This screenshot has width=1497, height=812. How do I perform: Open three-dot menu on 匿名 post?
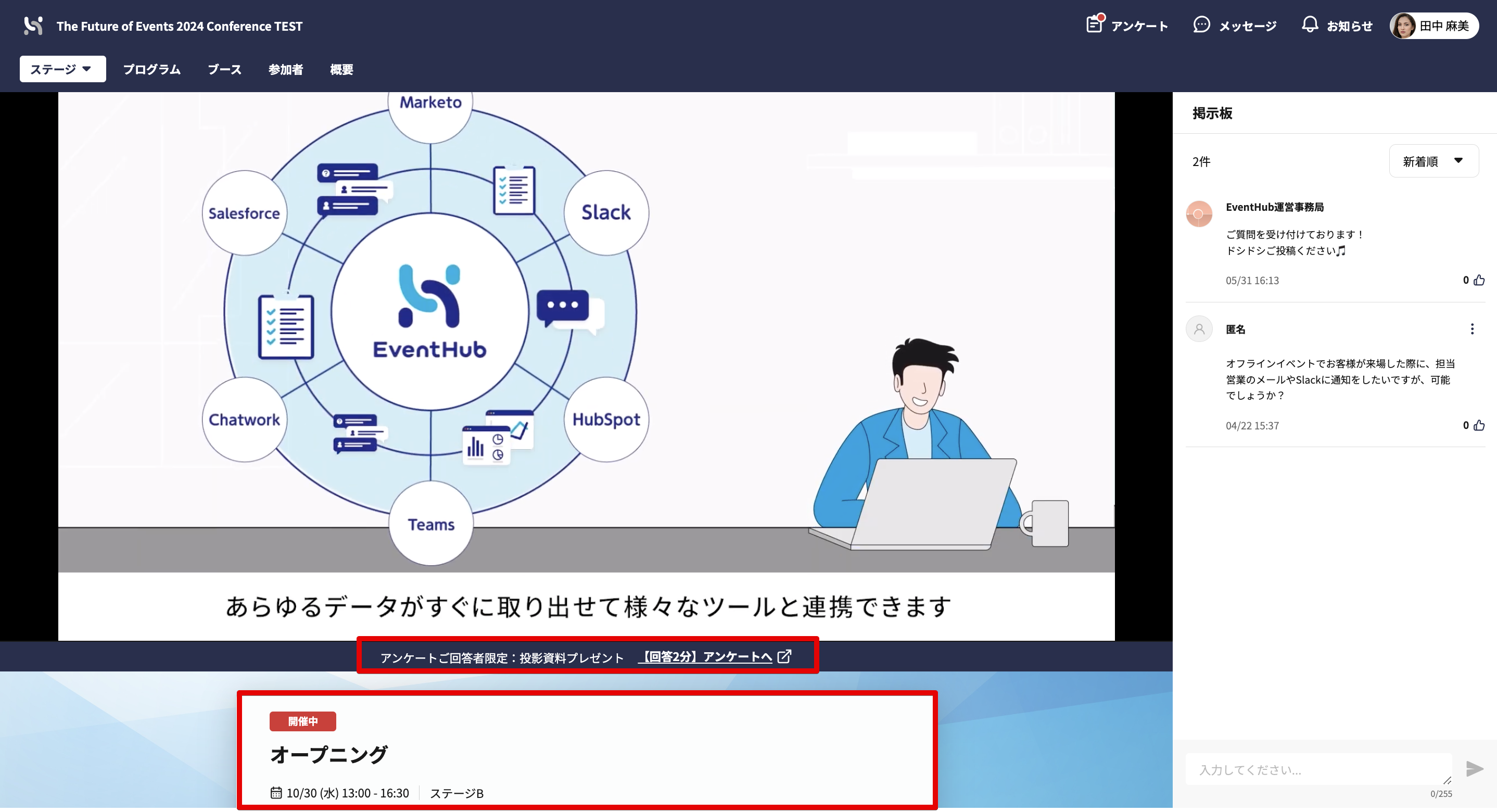(1471, 329)
